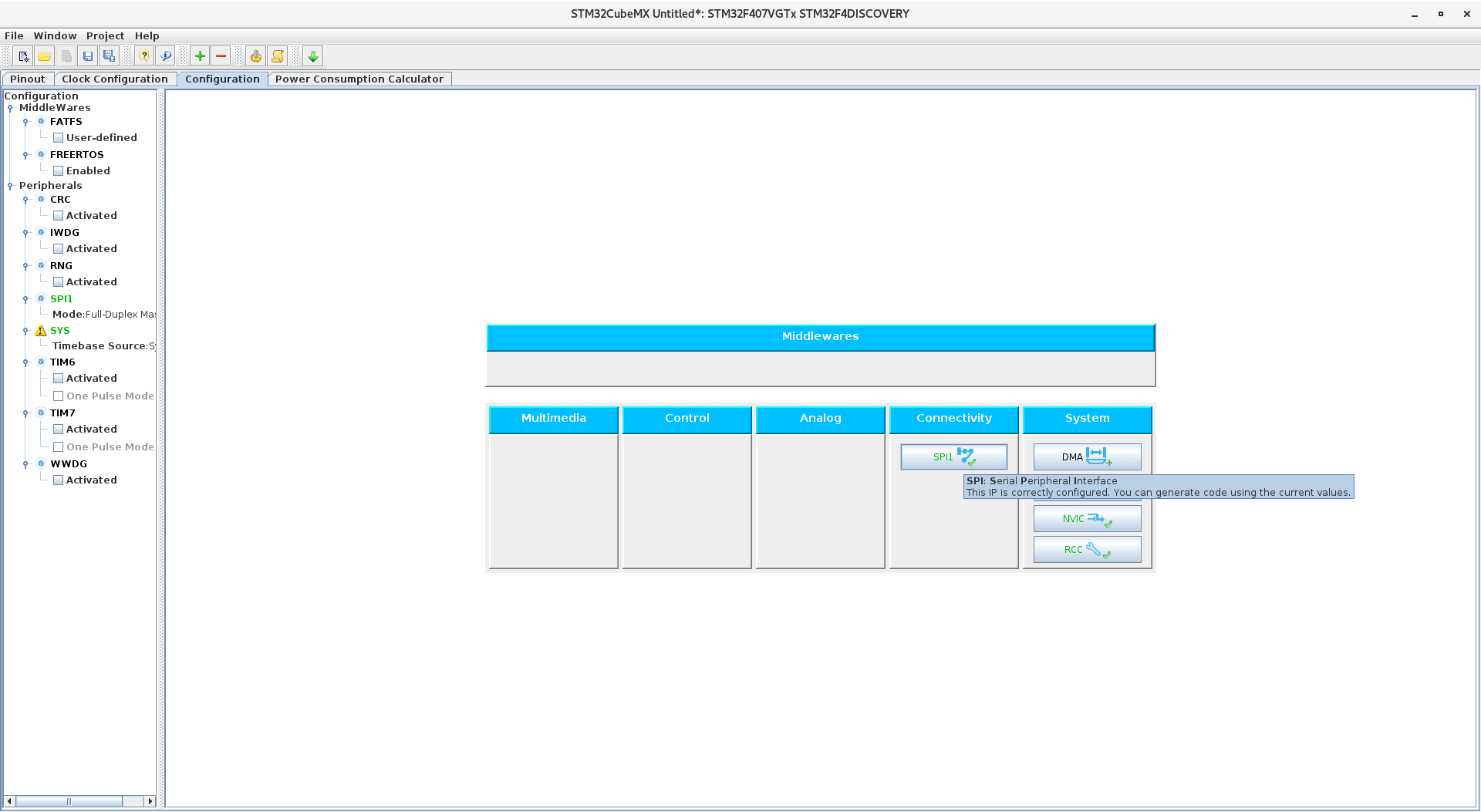The image size is (1481, 812).
Task: Open Power Consumption Calculator tab
Action: (359, 79)
